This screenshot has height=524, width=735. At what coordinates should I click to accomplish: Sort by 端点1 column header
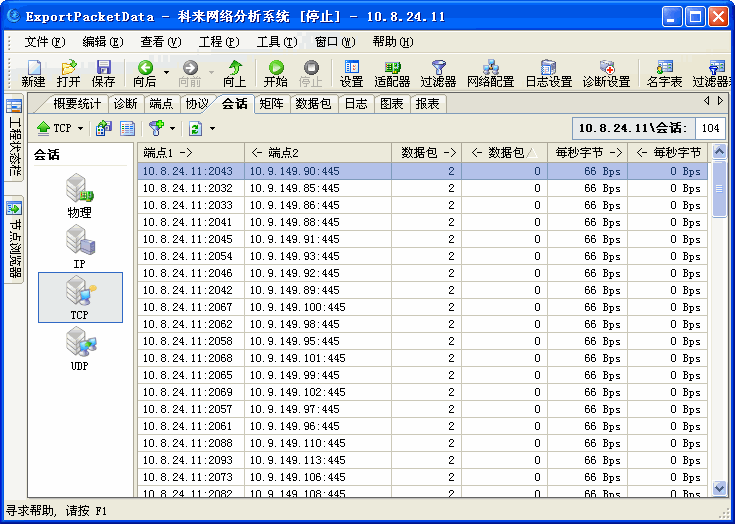190,152
